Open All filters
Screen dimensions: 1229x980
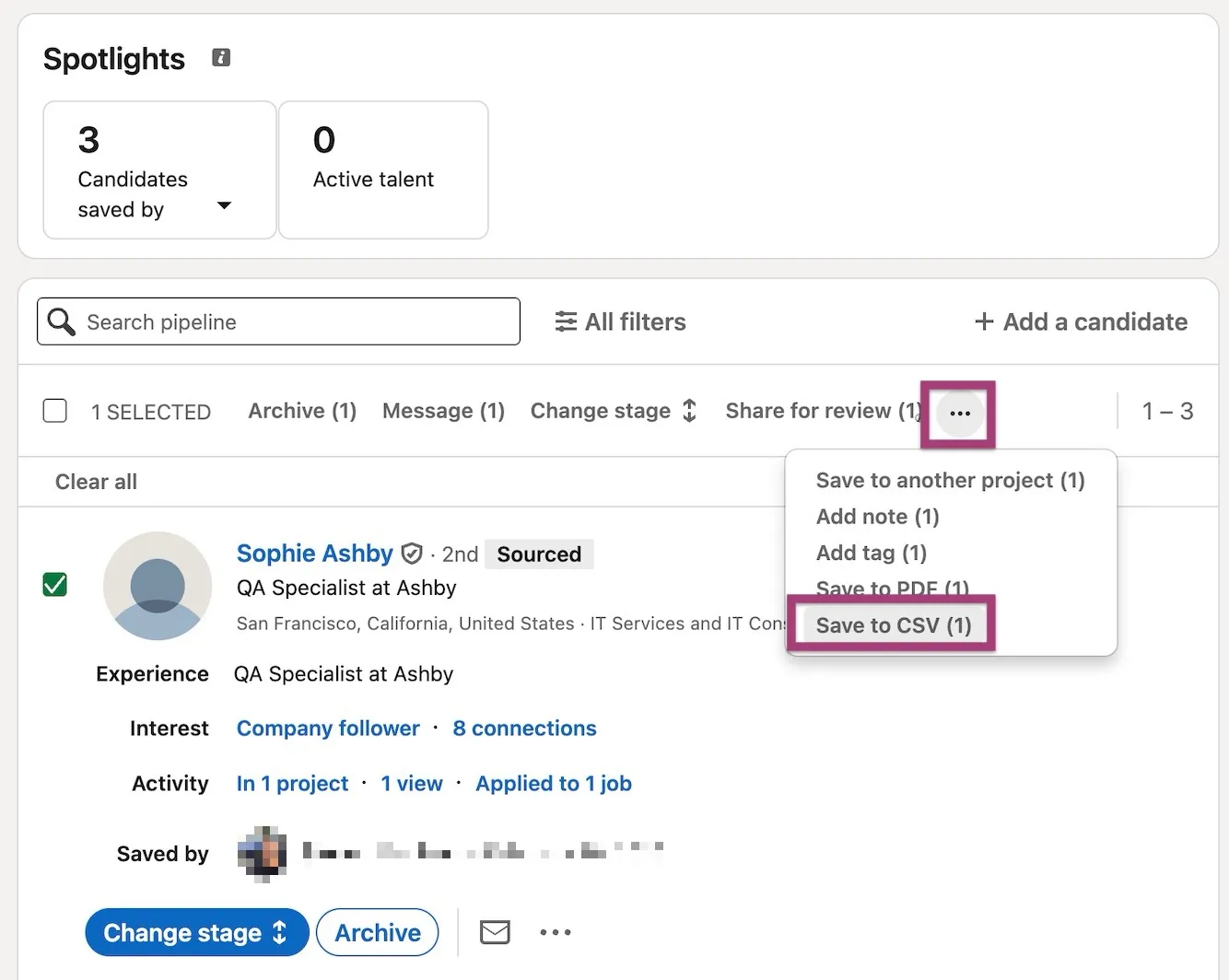[620, 321]
